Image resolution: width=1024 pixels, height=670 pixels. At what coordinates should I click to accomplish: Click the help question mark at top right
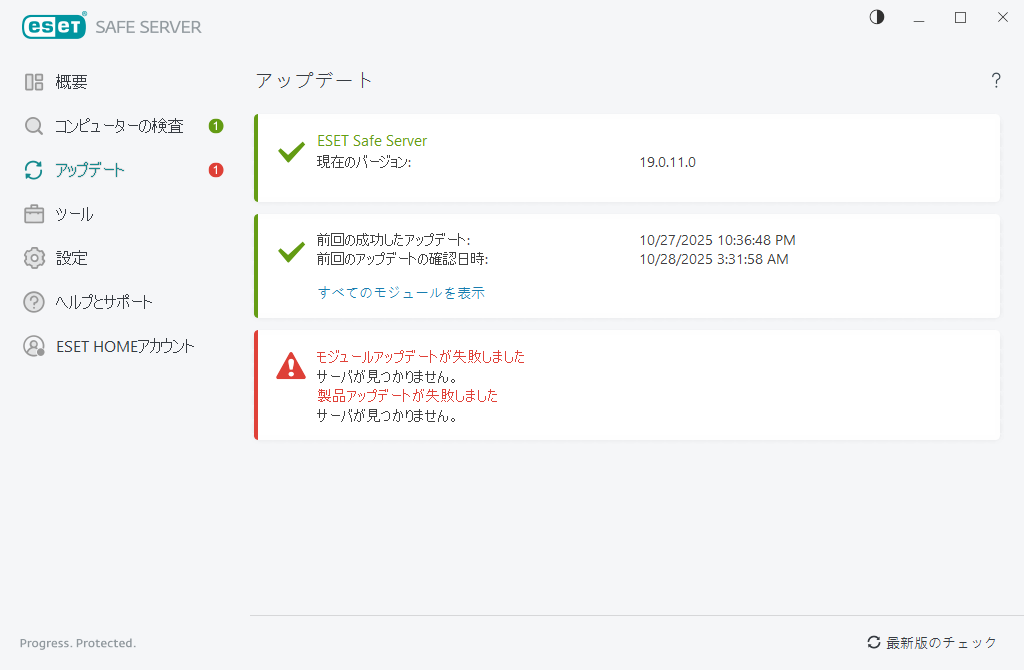tap(996, 81)
